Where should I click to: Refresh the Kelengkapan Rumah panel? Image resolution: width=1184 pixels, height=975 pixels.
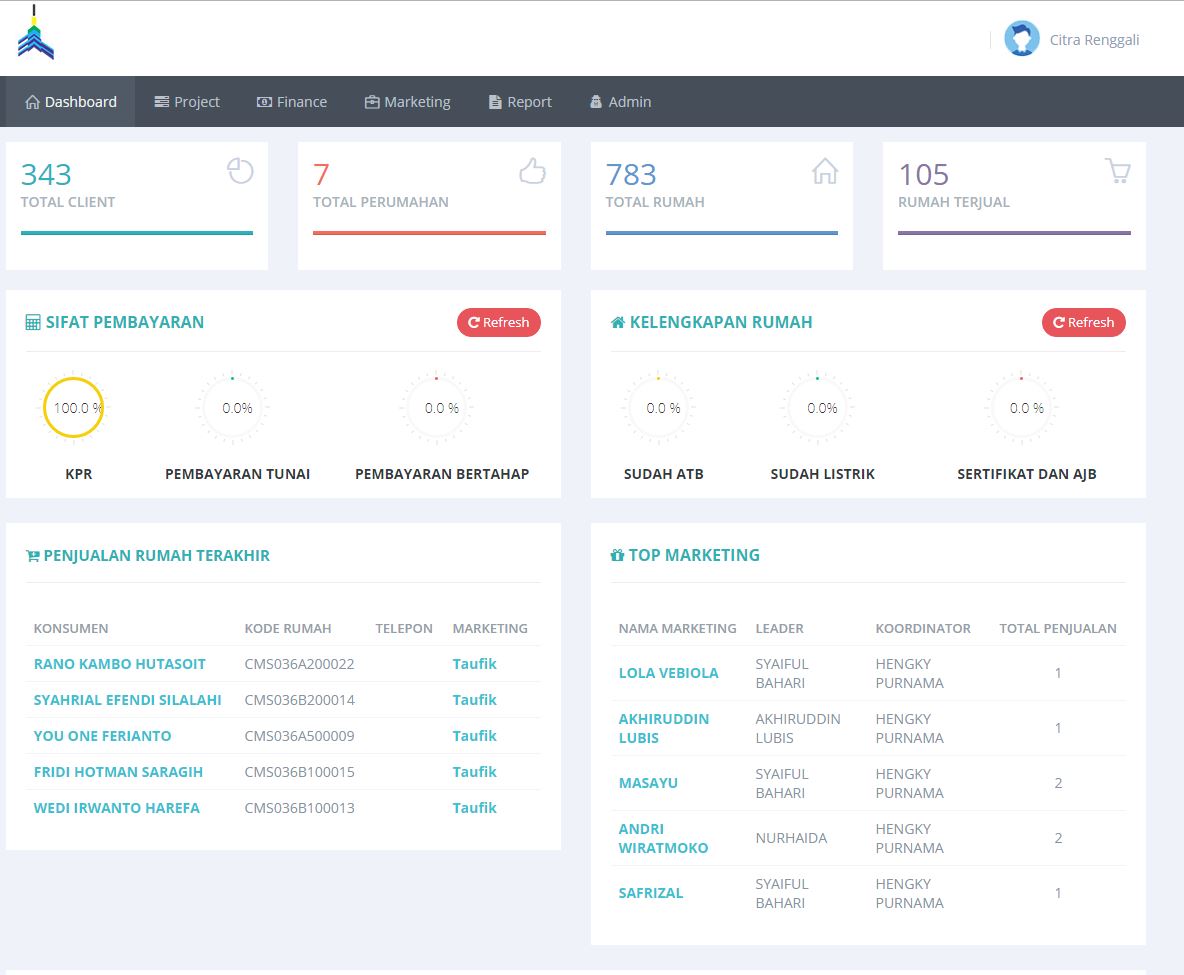pyautogui.click(x=1083, y=322)
